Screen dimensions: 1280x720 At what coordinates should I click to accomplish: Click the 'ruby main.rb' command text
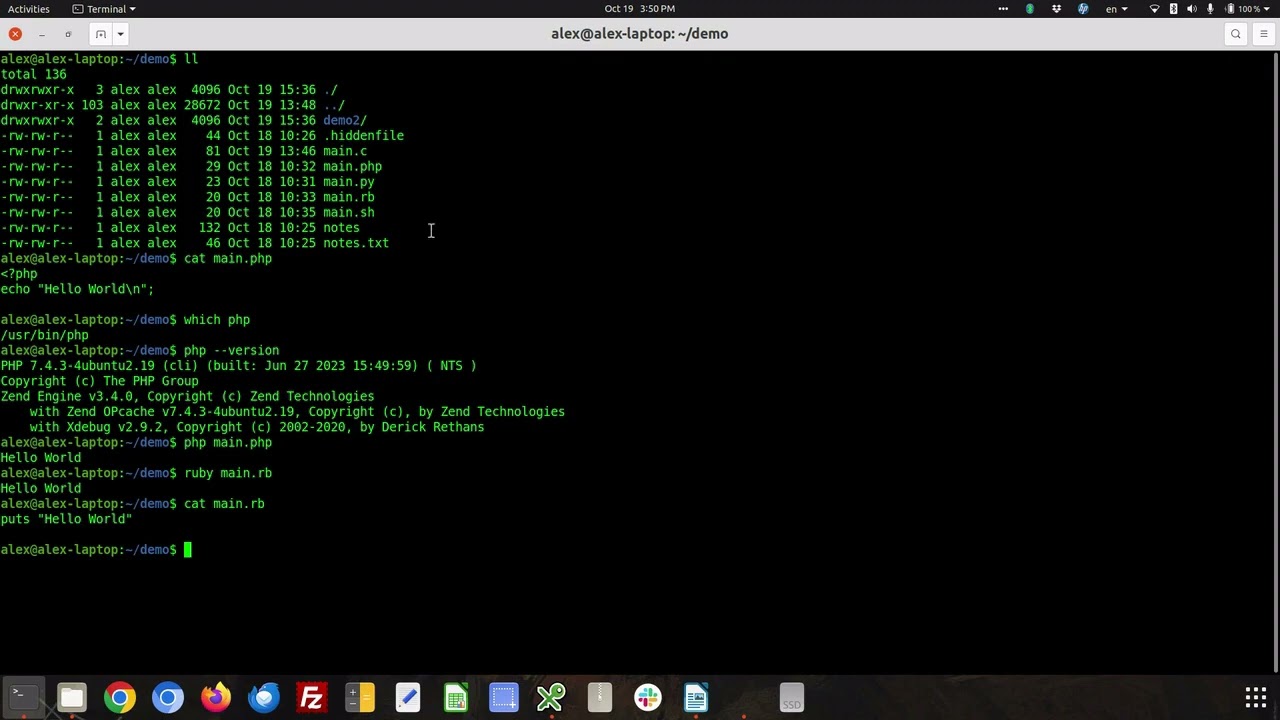(228, 473)
